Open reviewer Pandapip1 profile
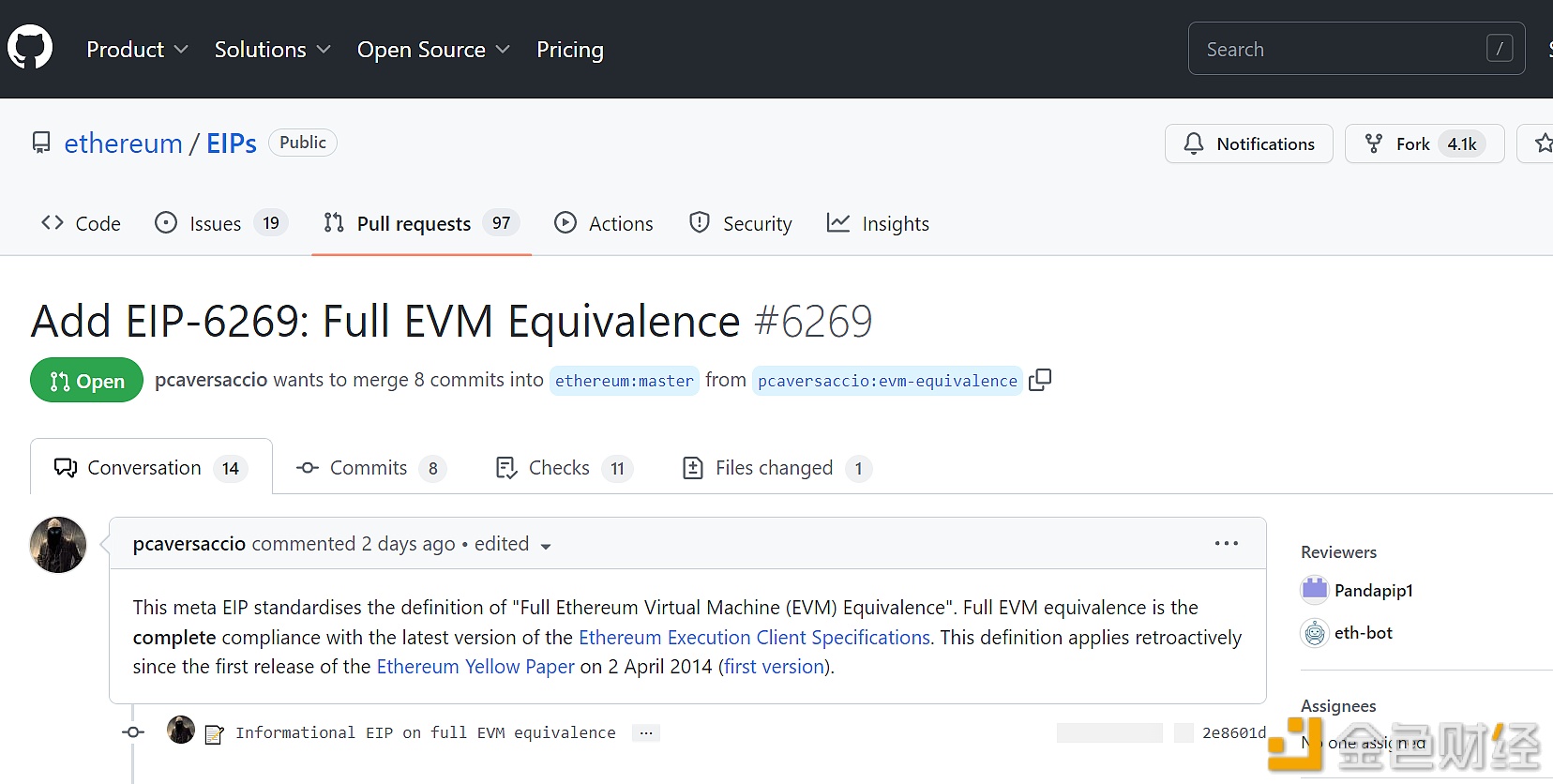Screen dimensions: 1553x784 [x=1374, y=590]
